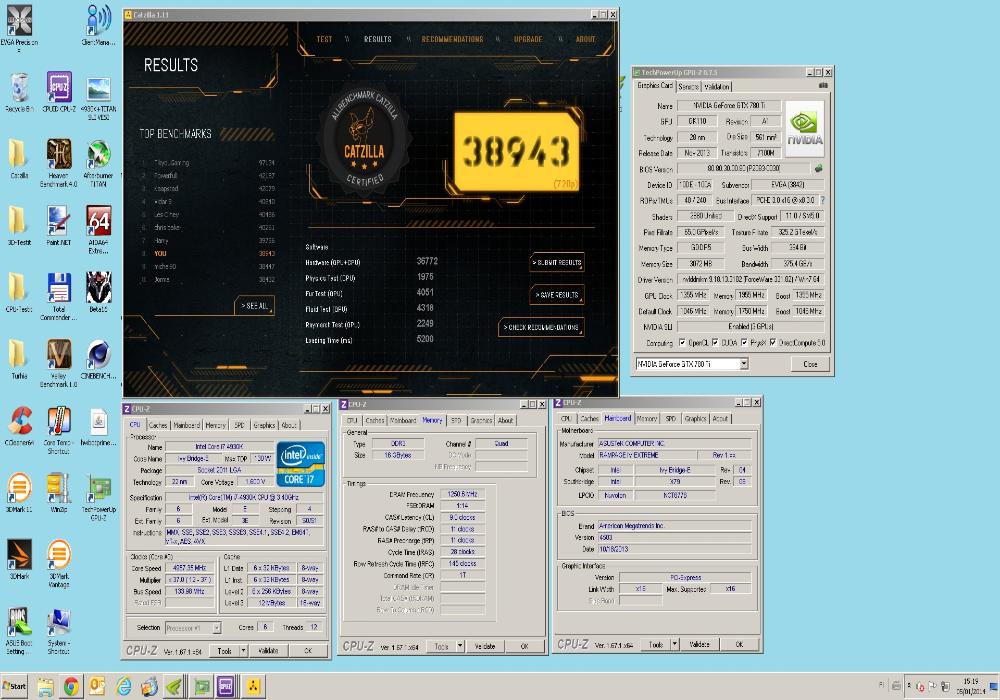This screenshot has height=700, width=1000.
Task: Open the RECOMMENDATIONS tab in Catzilla
Action: [x=452, y=39]
